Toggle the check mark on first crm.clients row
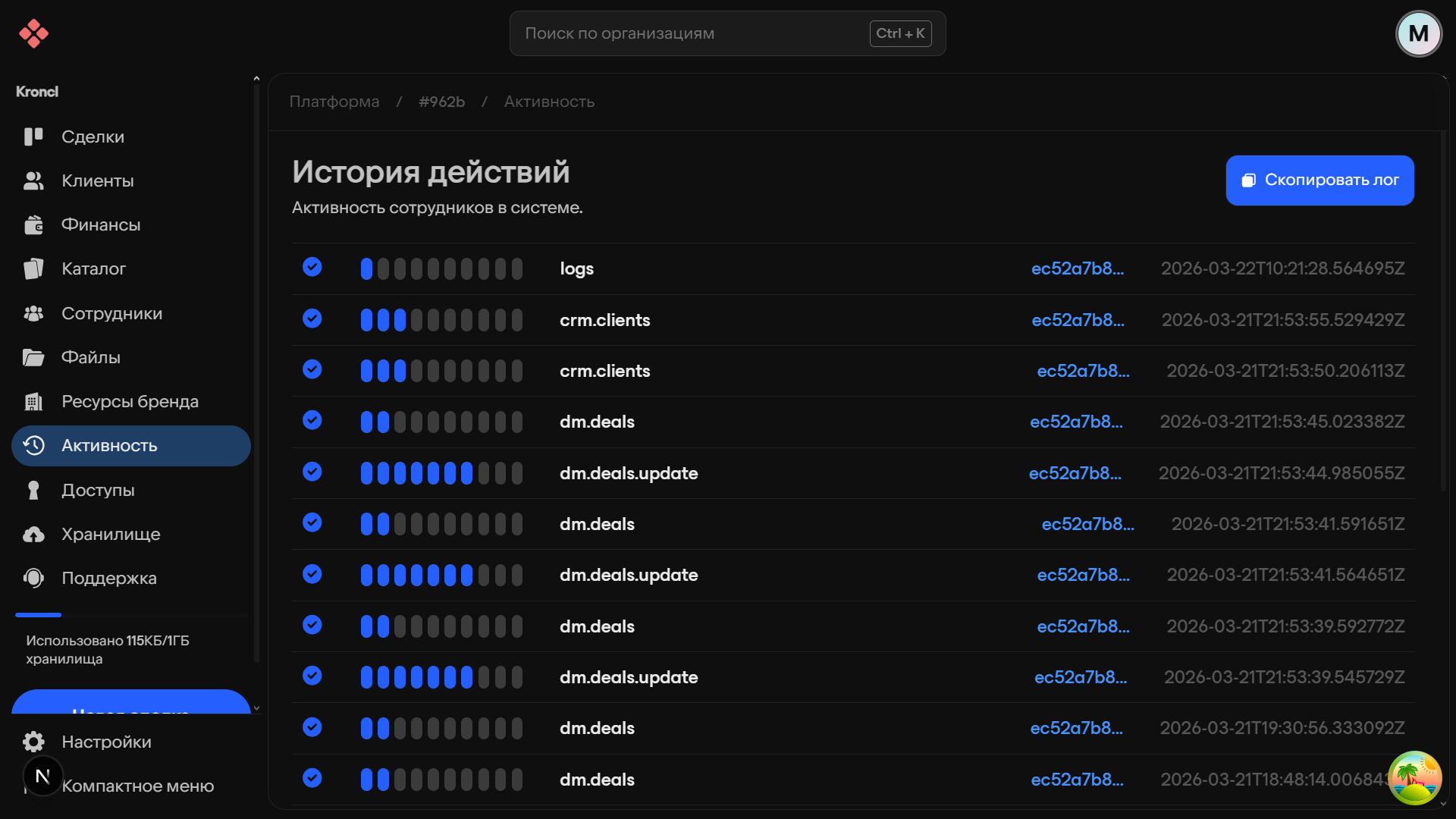 tap(312, 318)
